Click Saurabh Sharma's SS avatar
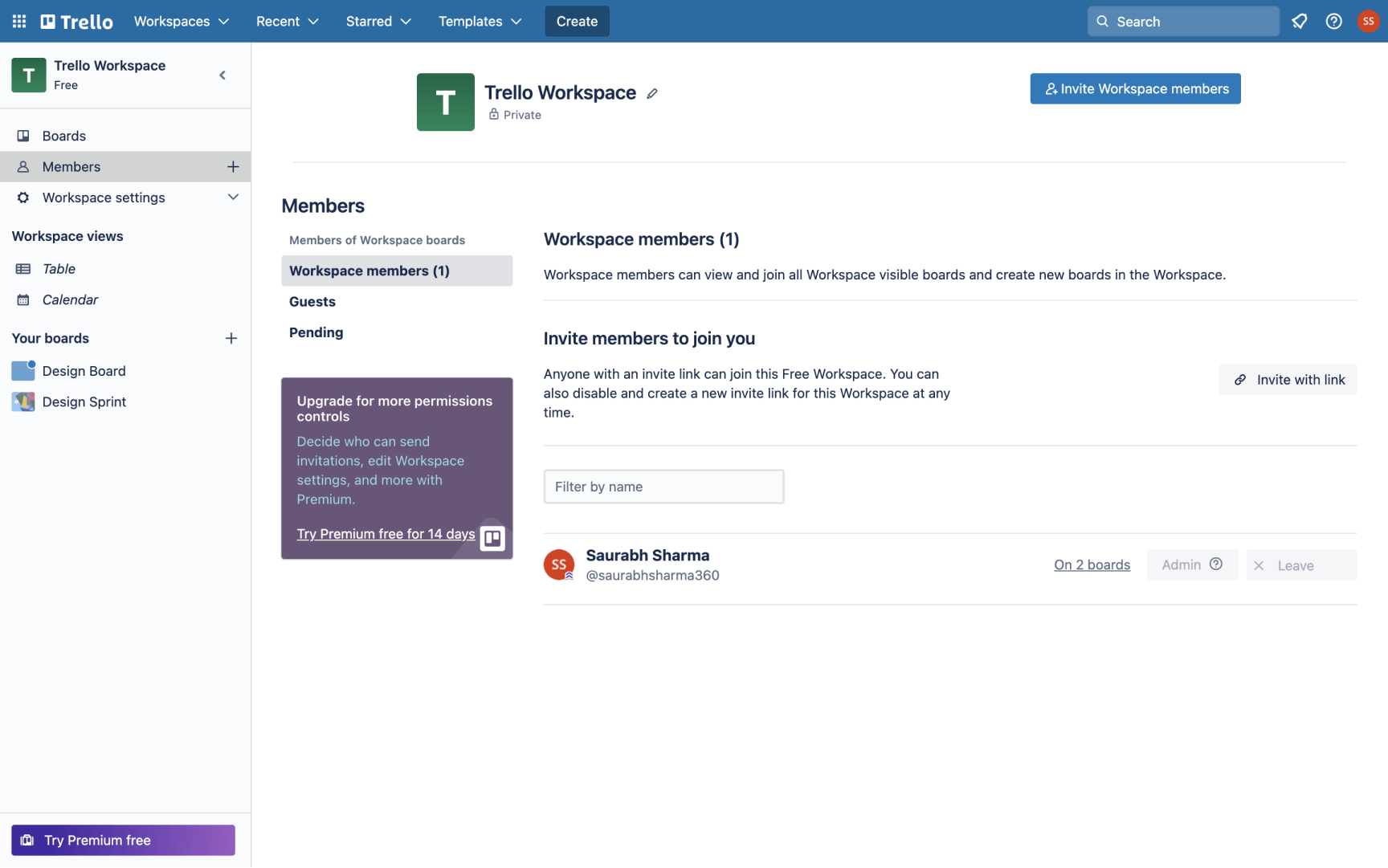The image size is (1388, 868). (x=559, y=564)
